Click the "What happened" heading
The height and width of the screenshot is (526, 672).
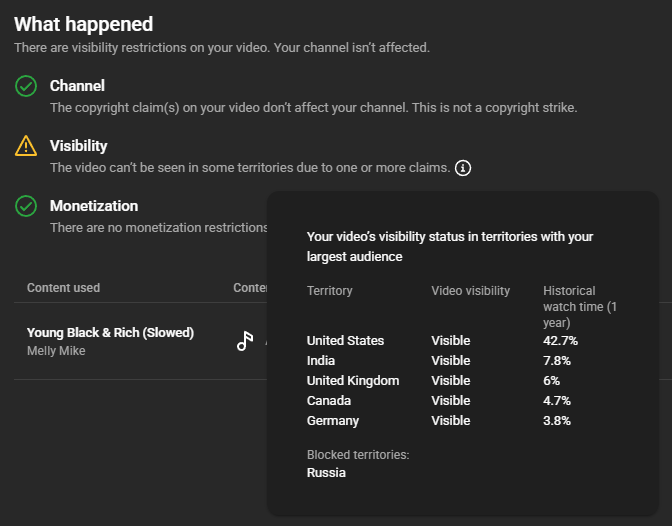pos(84,24)
